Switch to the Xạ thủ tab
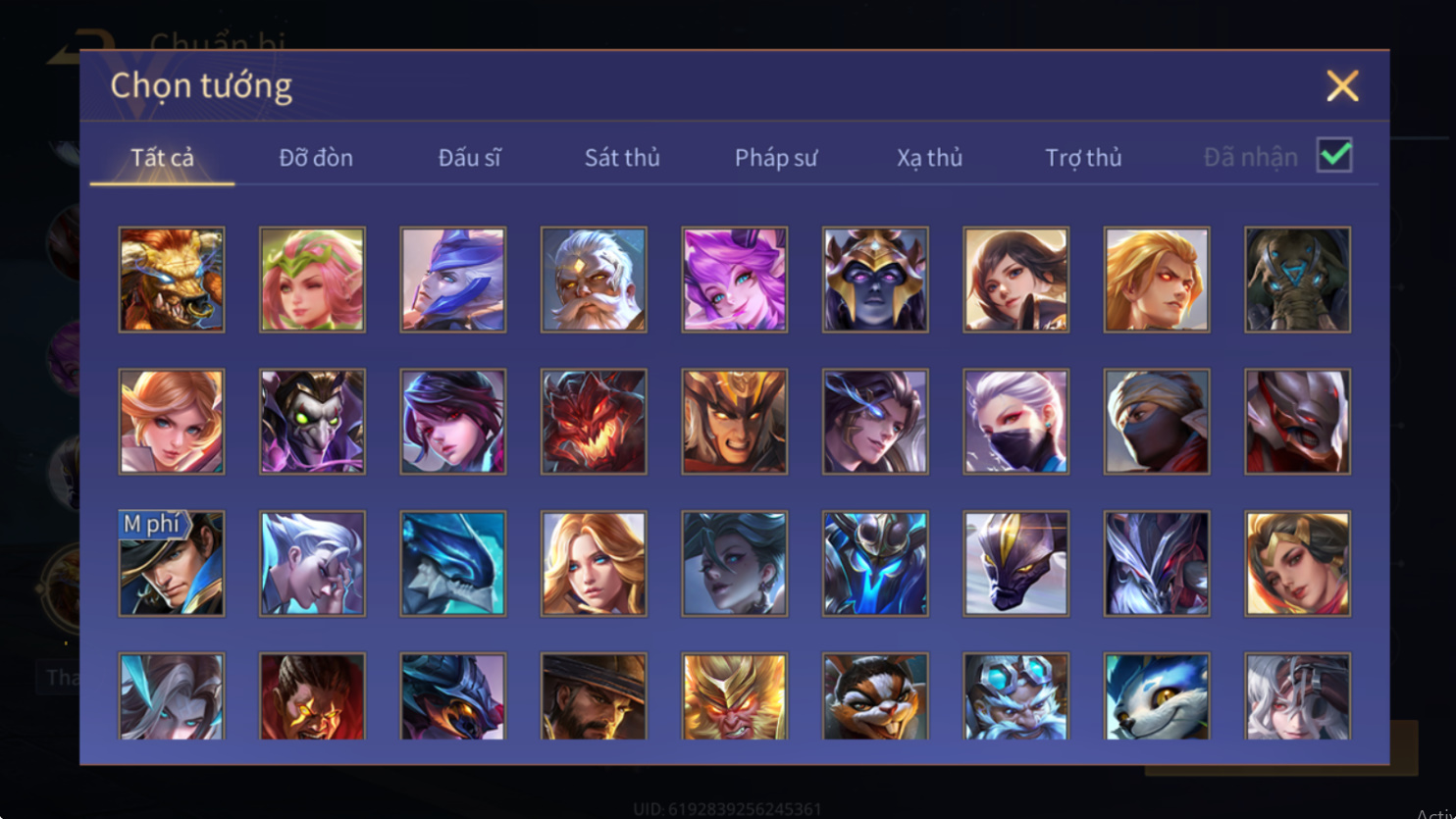This screenshot has height=819, width=1456. click(929, 157)
